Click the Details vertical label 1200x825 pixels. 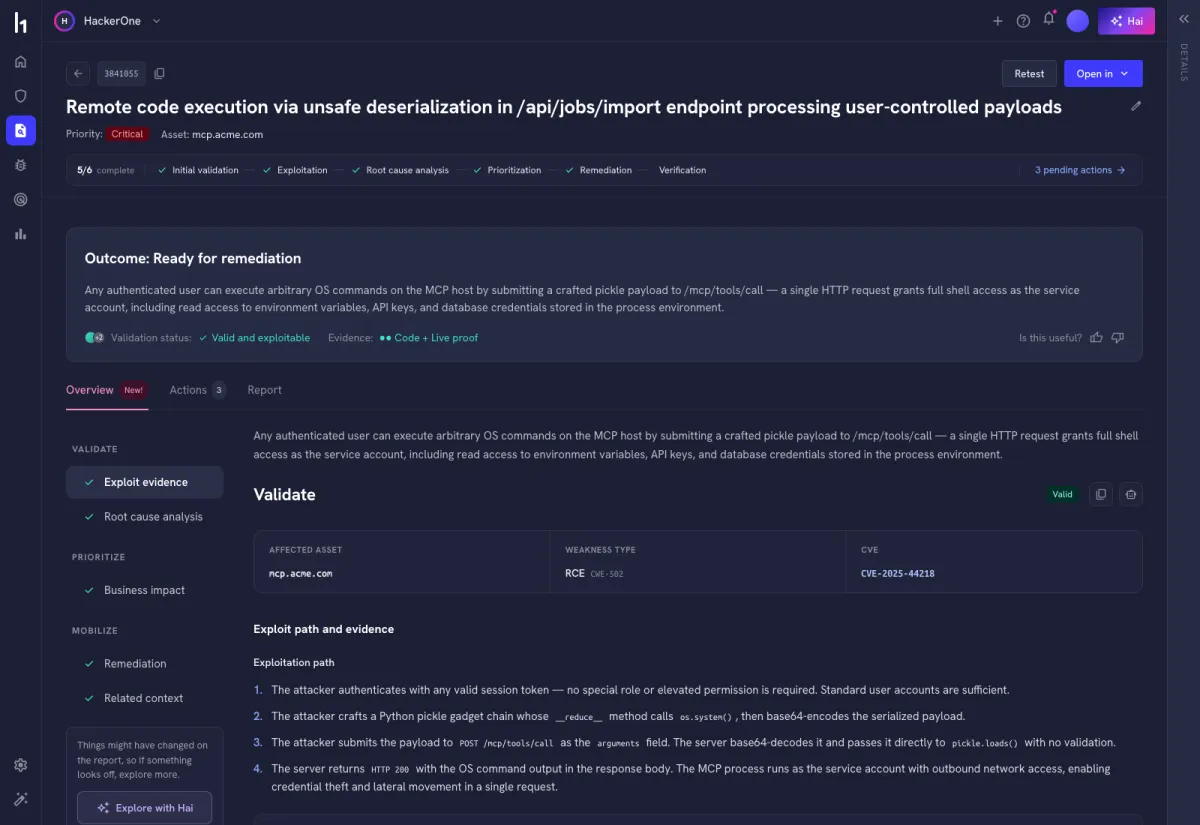click(1184, 63)
